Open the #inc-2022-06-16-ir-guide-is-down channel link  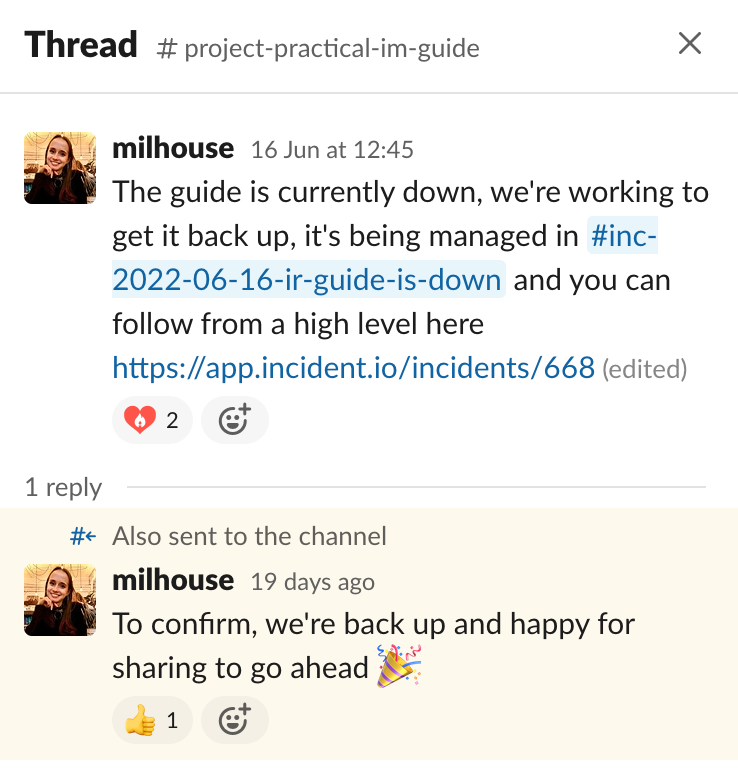385,257
